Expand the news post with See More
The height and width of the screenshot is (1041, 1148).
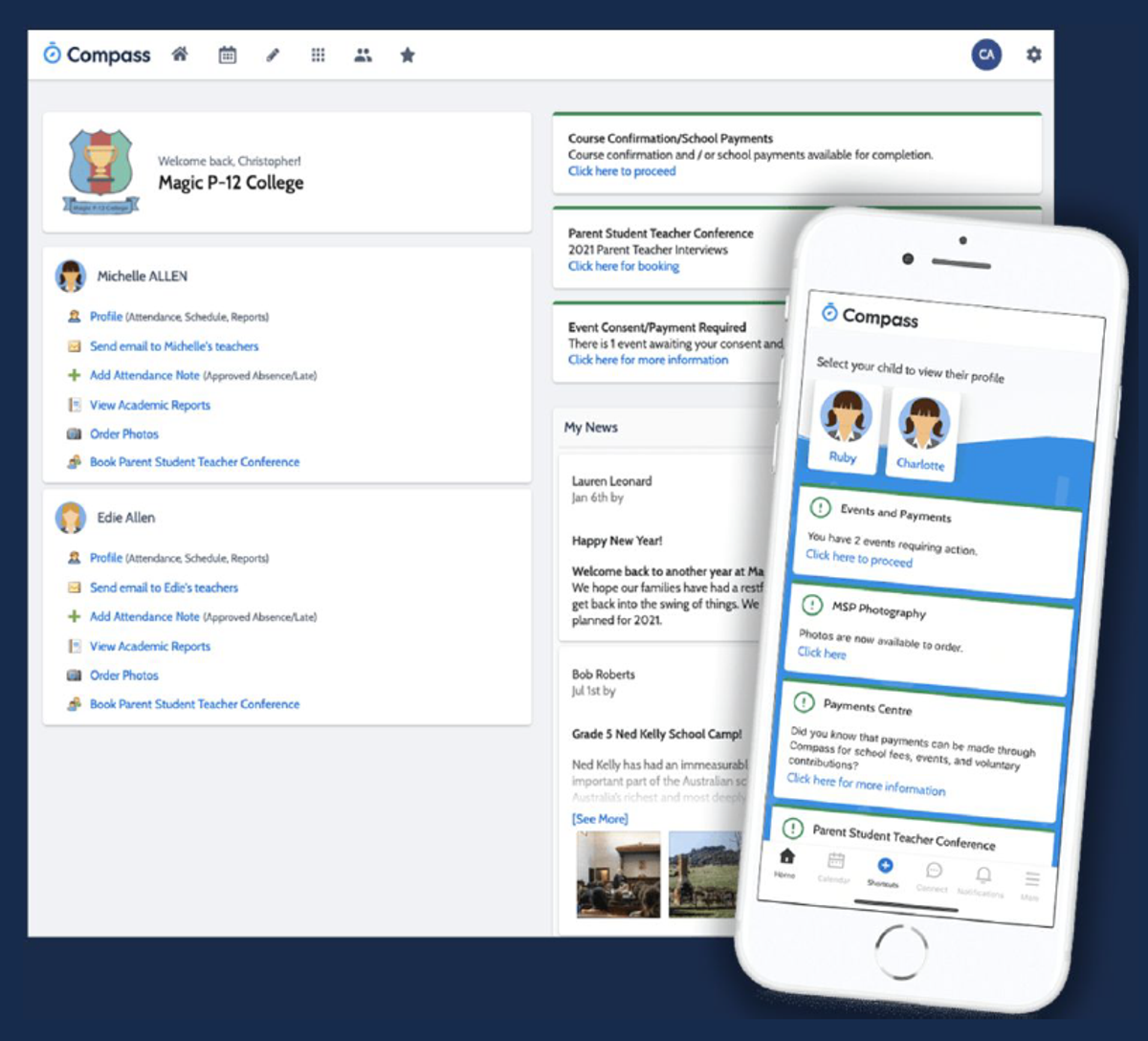tap(600, 819)
